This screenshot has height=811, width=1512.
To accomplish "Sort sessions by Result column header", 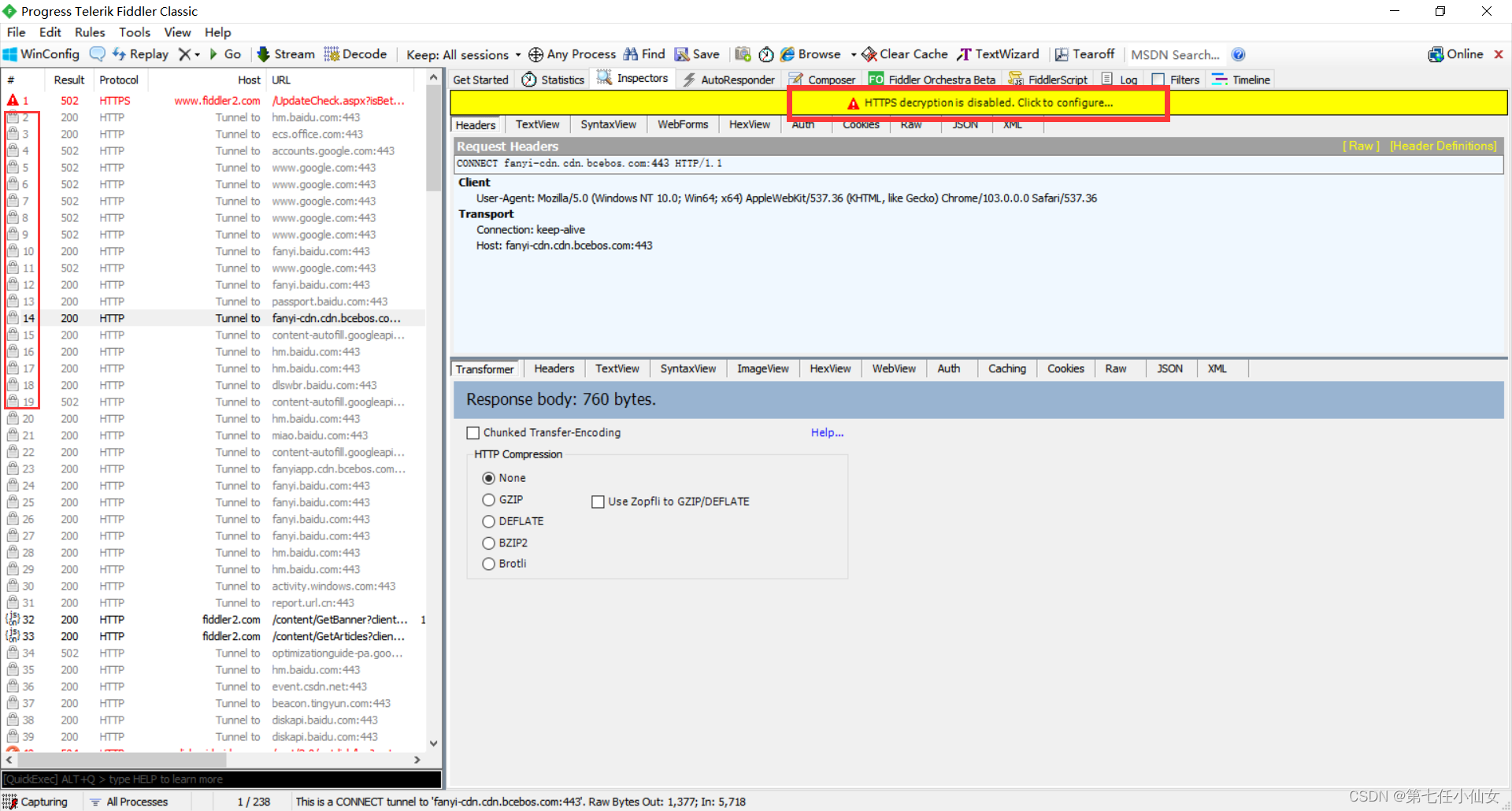I will click(69, 80).
